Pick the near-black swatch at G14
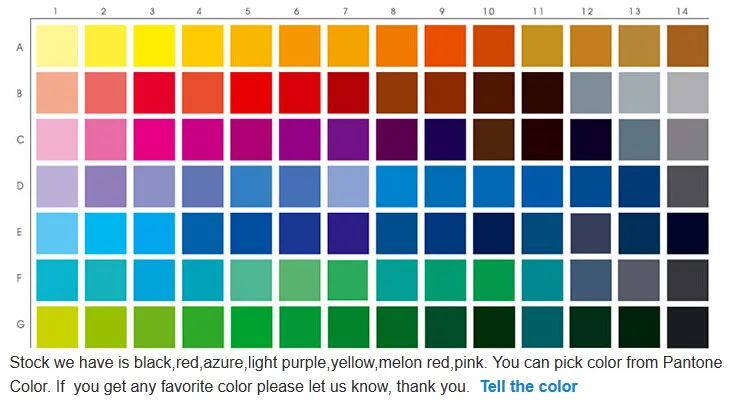This screenshot has height=415, width=739. [688, 327]
